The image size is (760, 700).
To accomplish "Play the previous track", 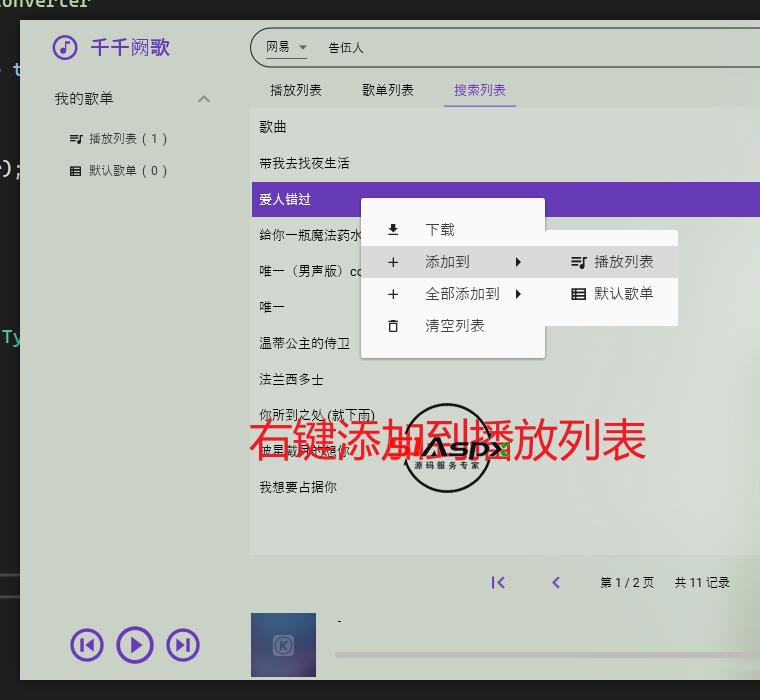I will coord(87,645).
